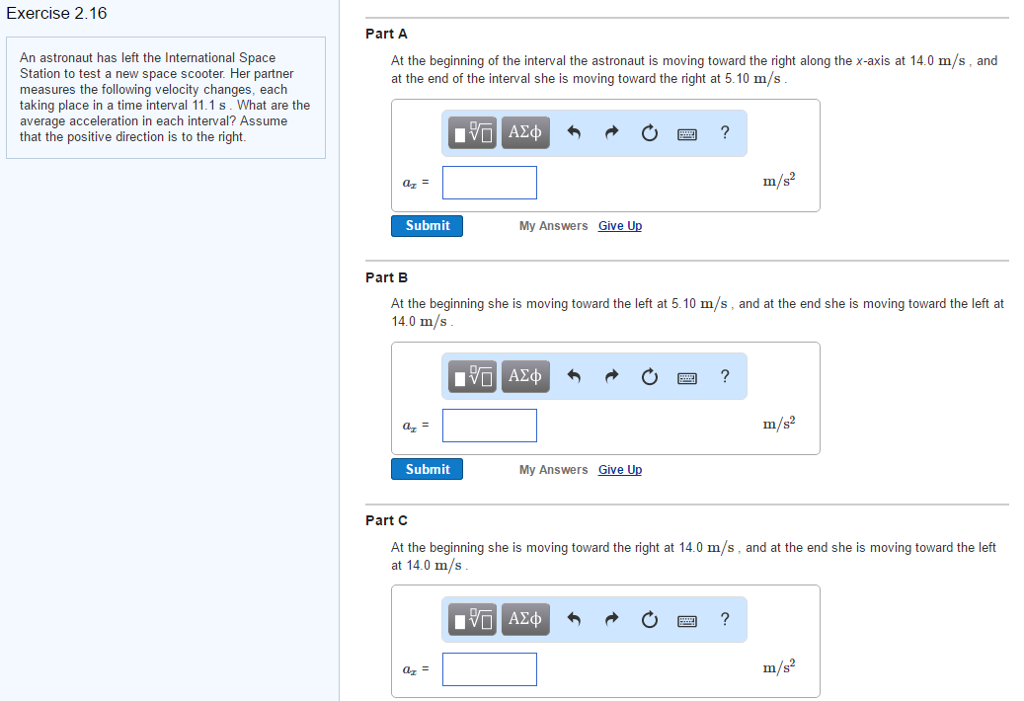Click the undo arrow in Part A toolbar
Screen dimensions: 1024x701
[574, 133]
